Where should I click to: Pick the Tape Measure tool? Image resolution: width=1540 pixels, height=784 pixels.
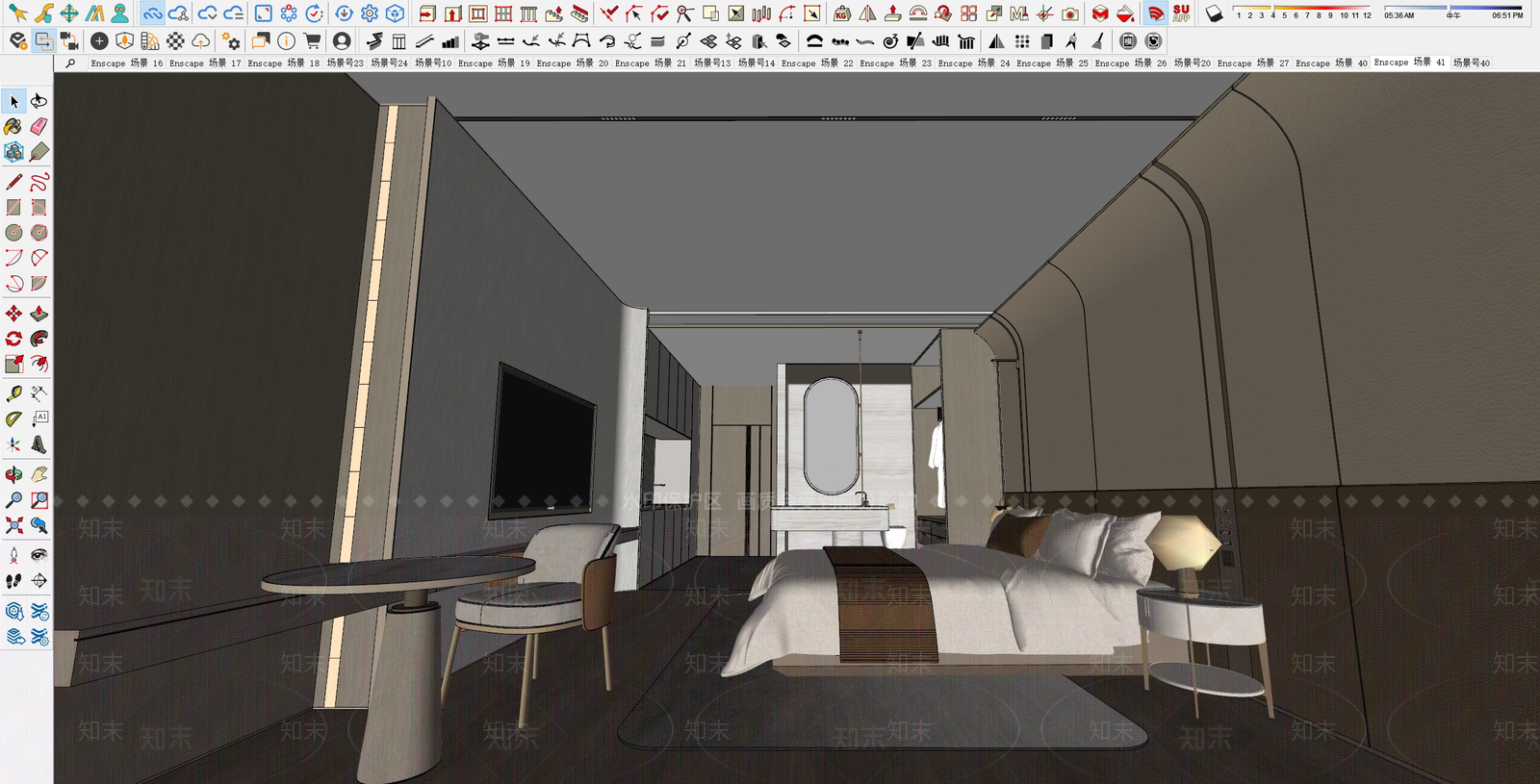tap(13, 394)
